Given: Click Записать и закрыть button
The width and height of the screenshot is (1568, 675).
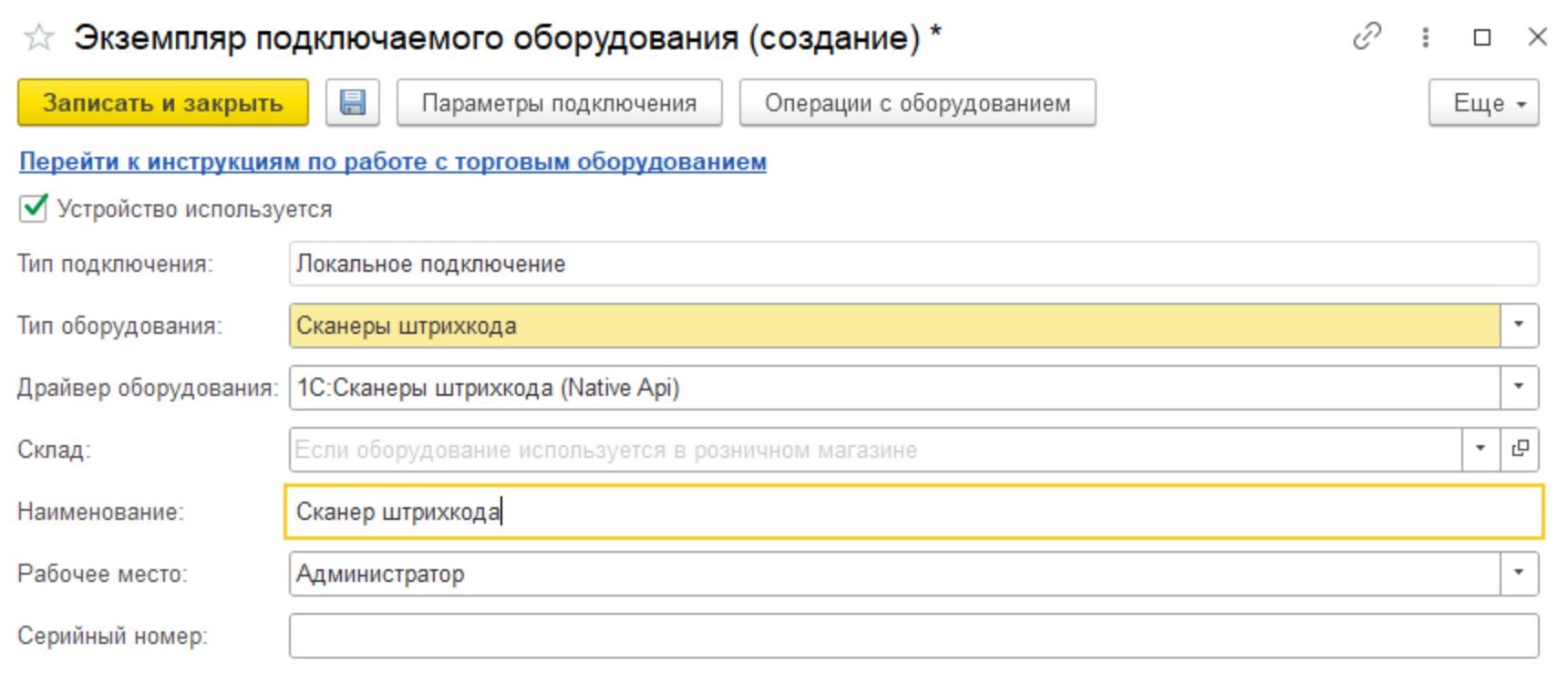Looking at the screenshot, I should pos(163,102).
